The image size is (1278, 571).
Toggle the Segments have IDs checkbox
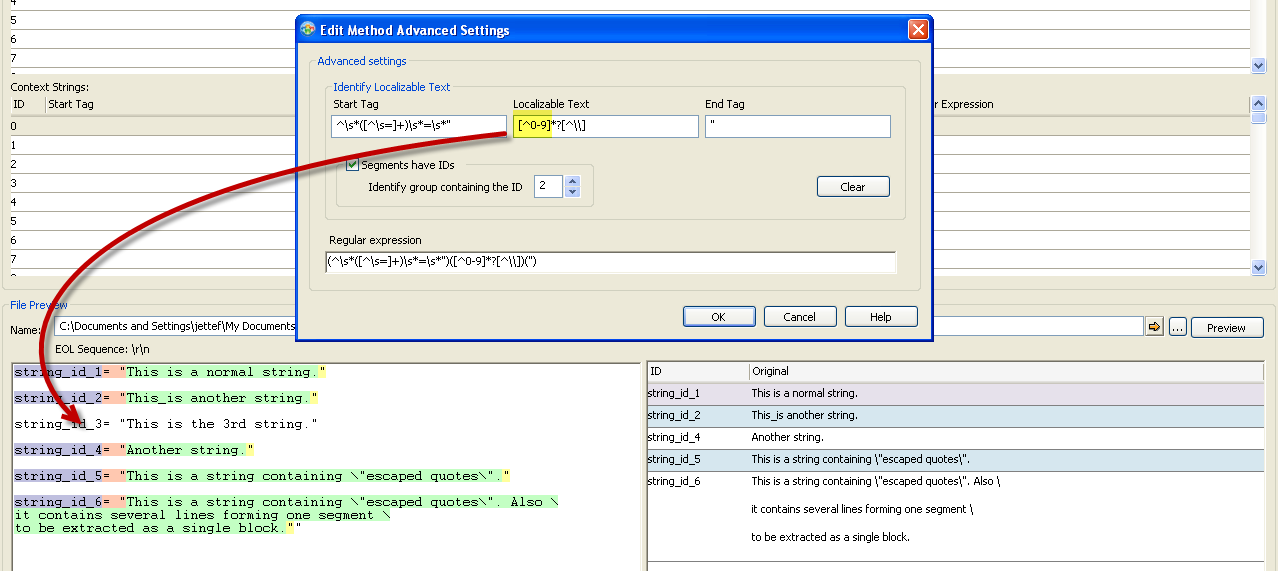tap(352, 165)
